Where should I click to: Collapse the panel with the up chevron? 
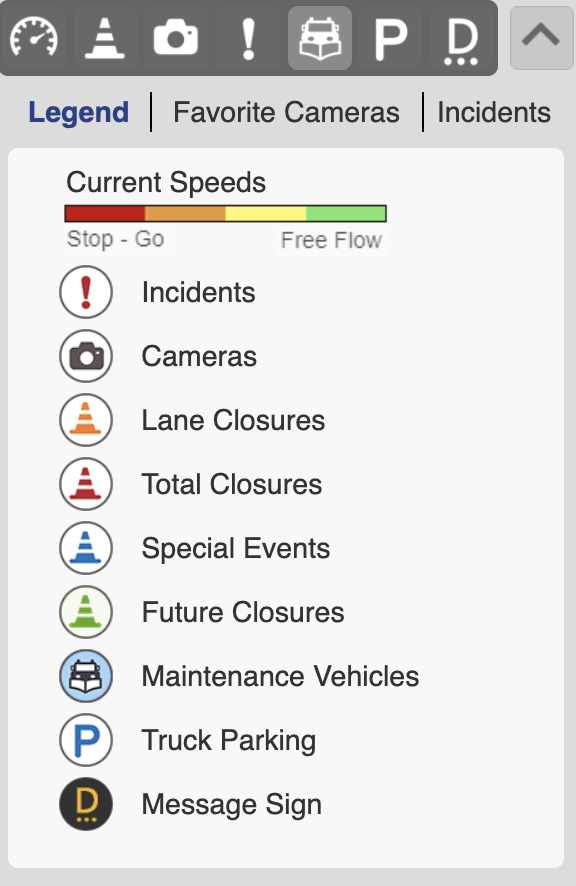(542, 38)
